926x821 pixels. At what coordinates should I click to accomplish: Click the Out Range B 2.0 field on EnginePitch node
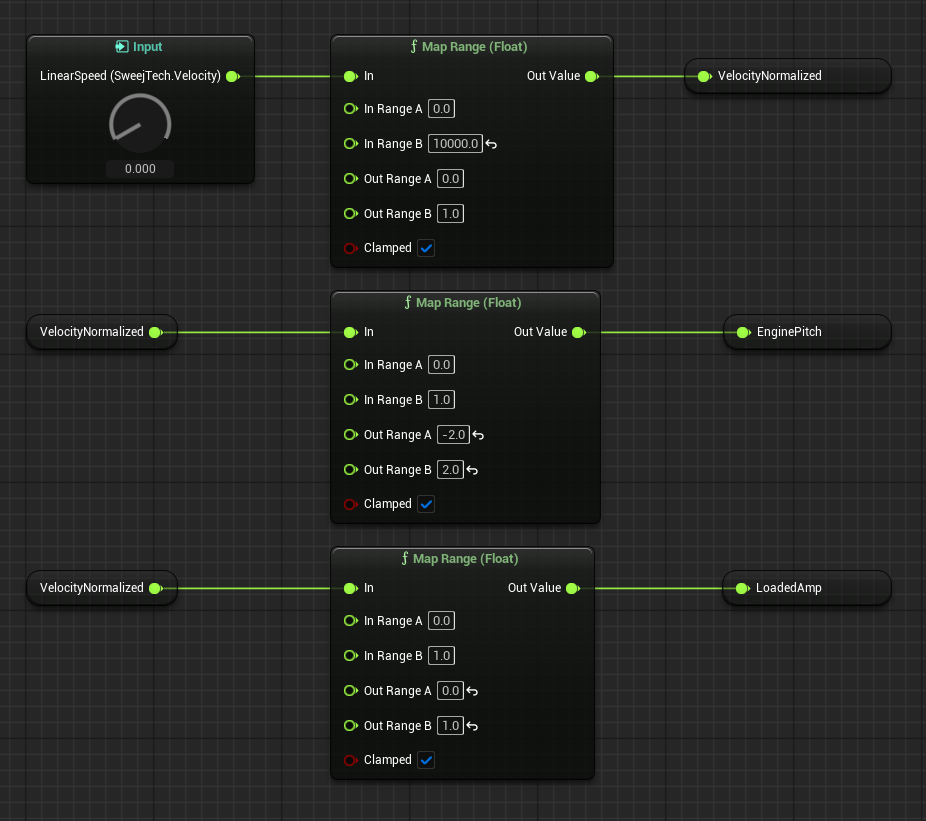tap(449, 469)
